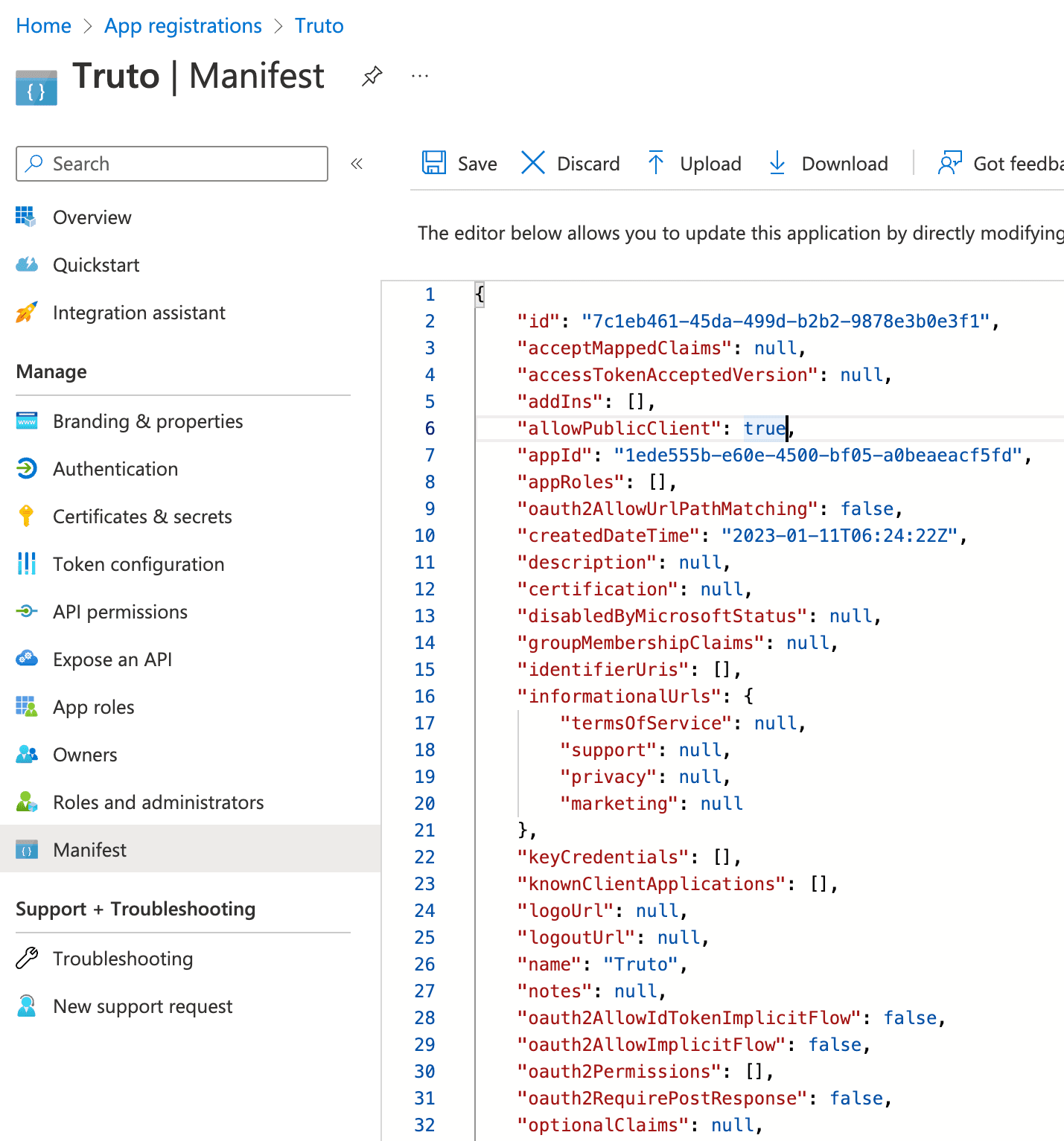Open the ellipsis more-options menu
The height and width of the screenshot is (1141, 1064).
click(x=420, y=75)
